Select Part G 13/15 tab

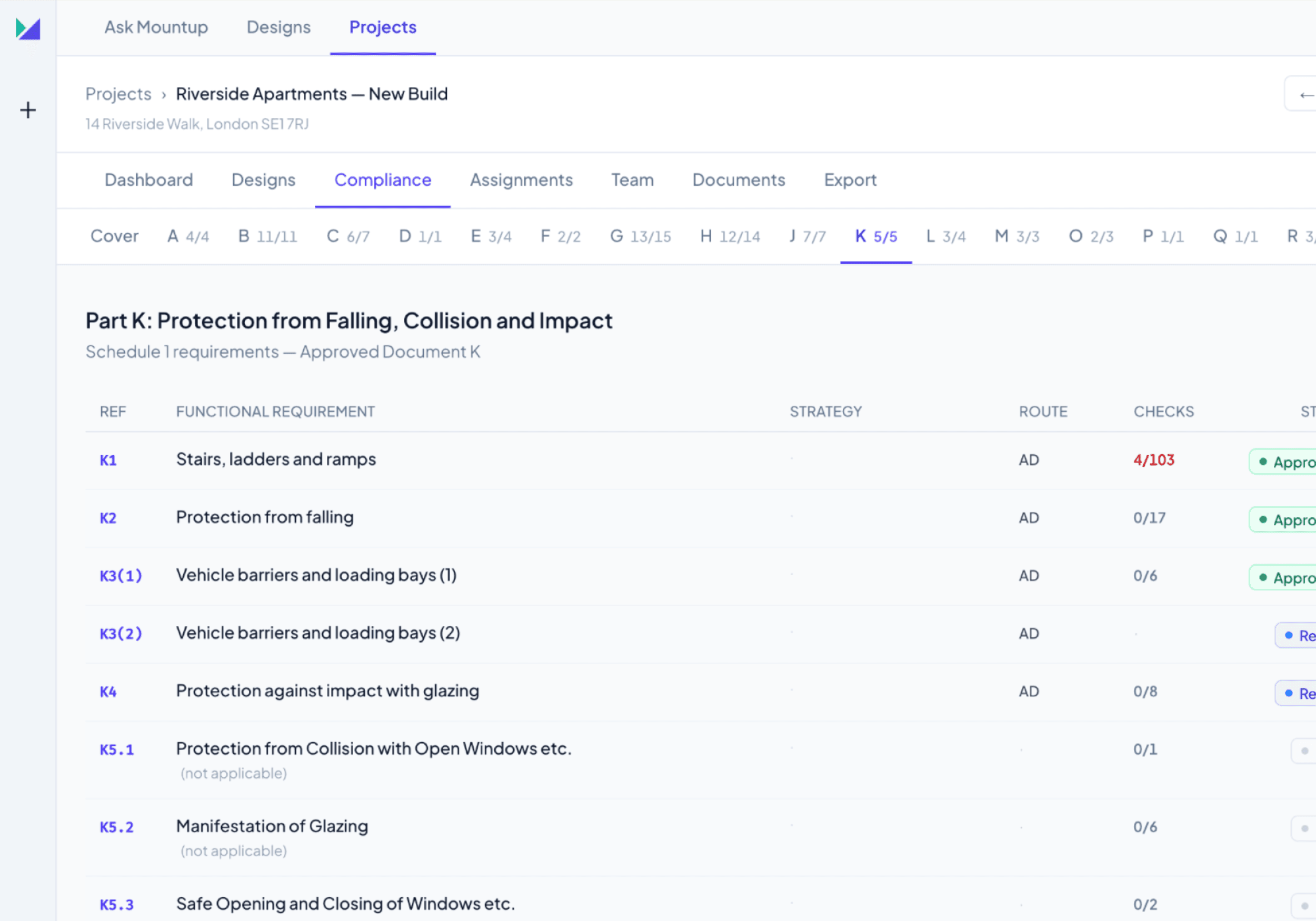pyautogui.click(x=640, y=236)
